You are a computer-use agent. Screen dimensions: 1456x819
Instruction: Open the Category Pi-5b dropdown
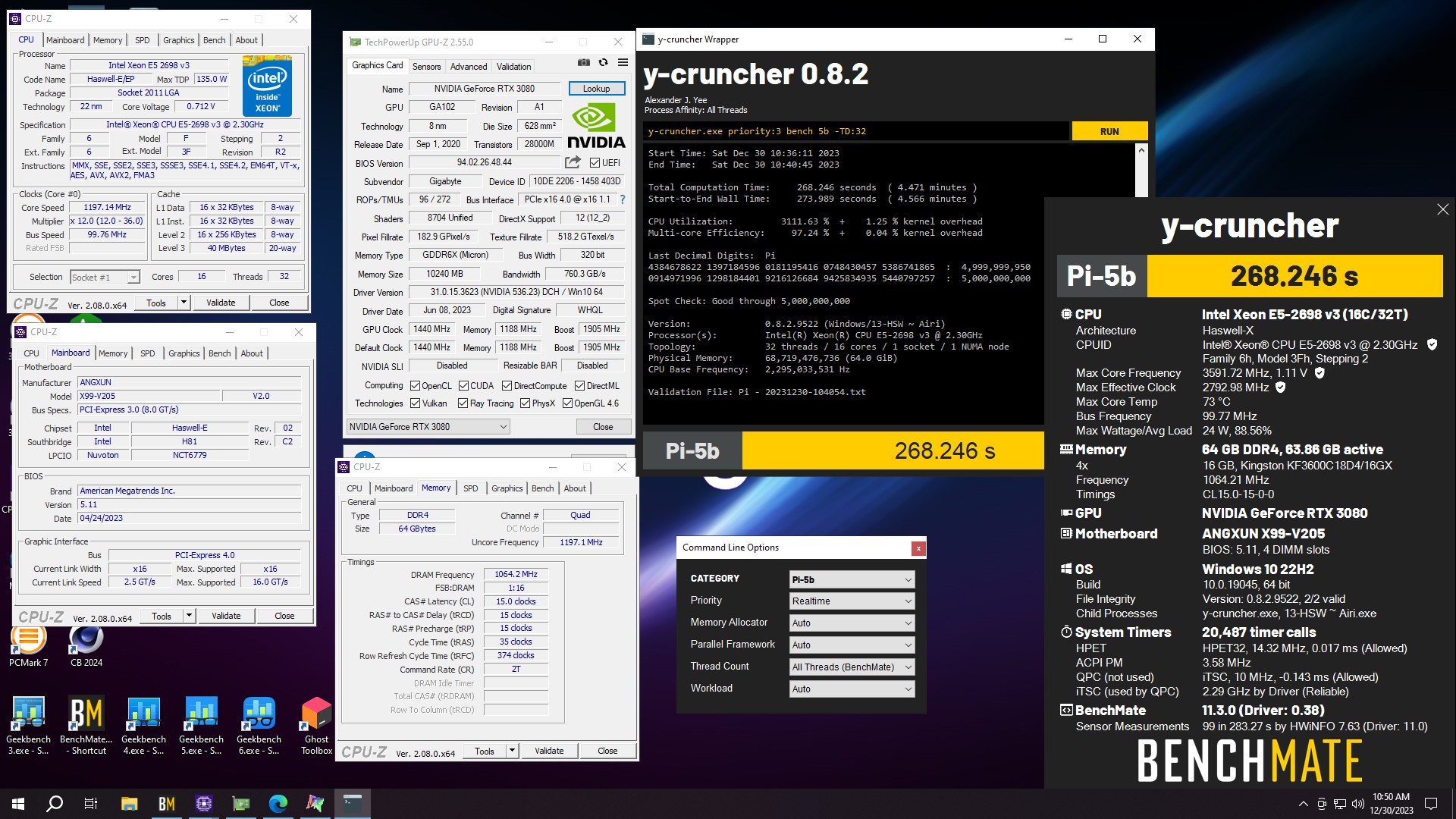coord(852,579)
